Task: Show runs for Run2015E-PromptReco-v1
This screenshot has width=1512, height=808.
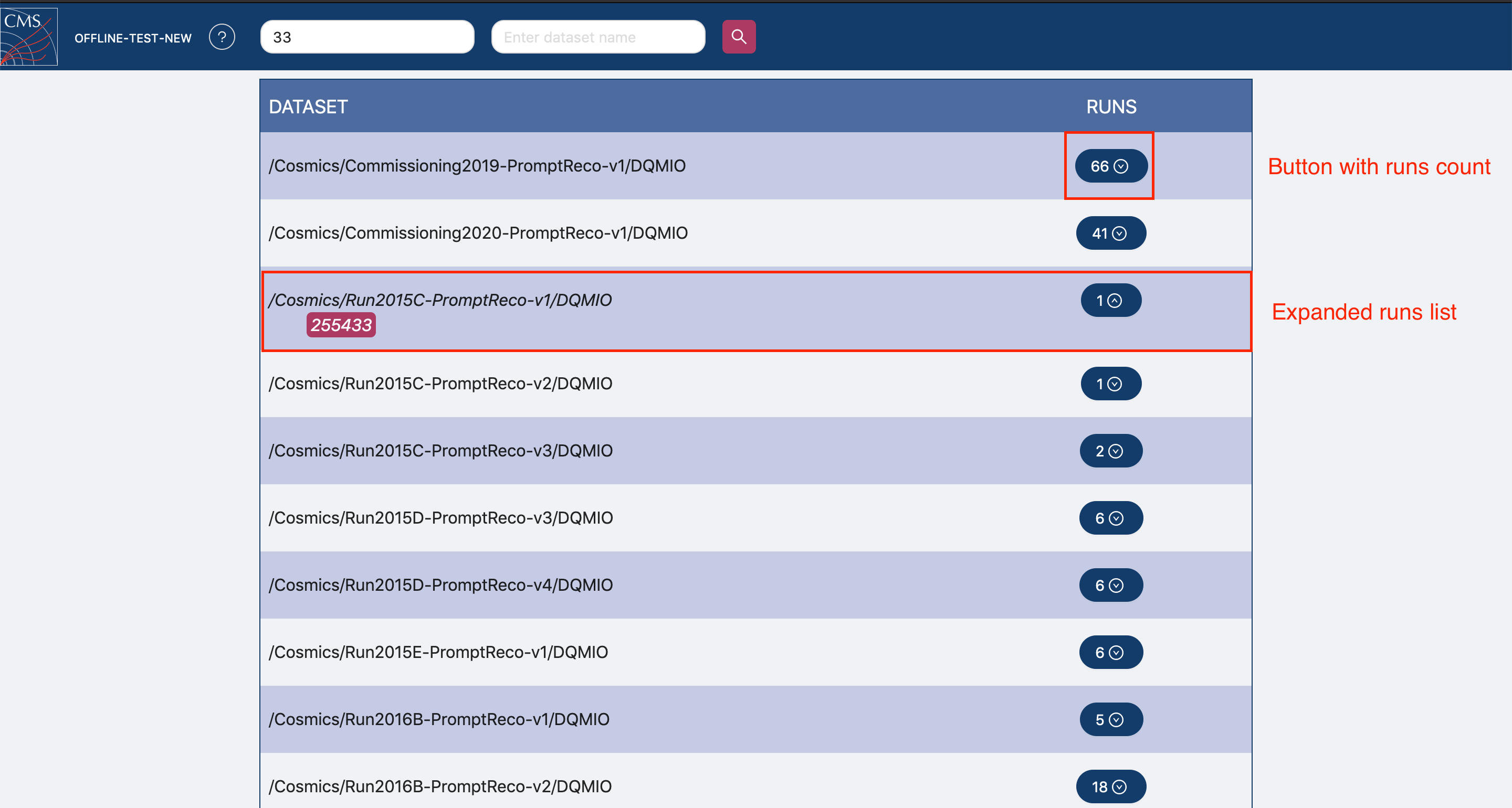Action: tap(1110, 653)
